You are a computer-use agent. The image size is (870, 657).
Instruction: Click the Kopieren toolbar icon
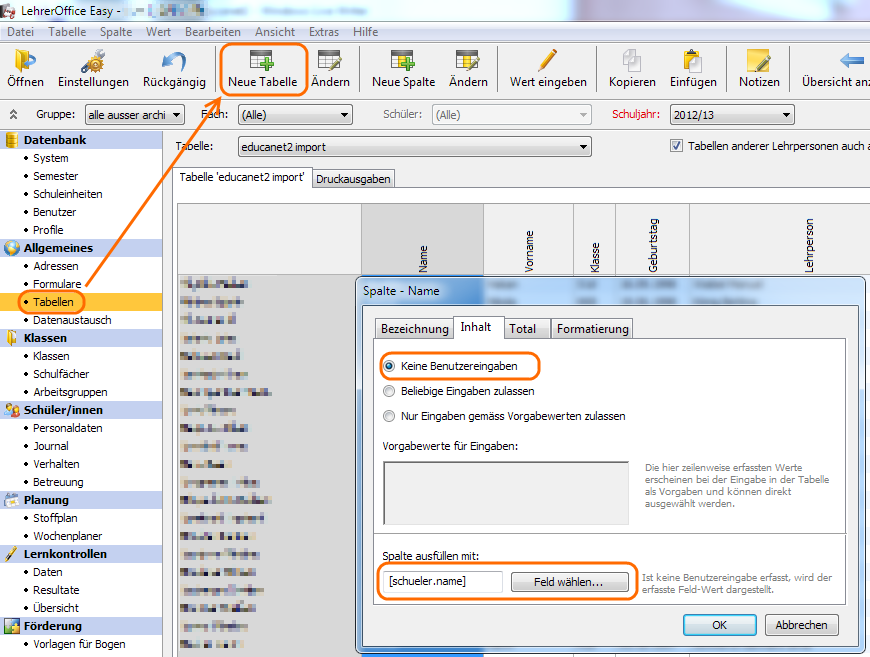[x=632, y=62]
